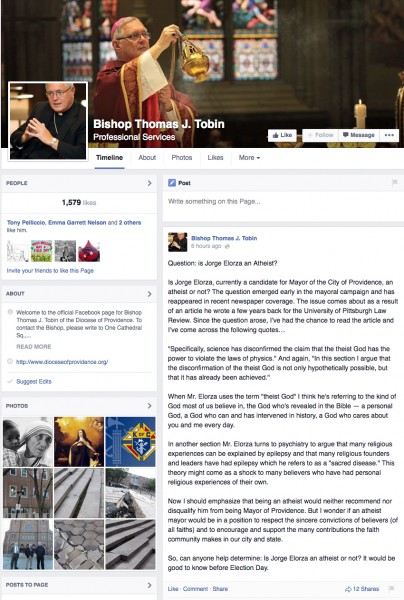
Task: Expand the About section chevron
Action: click(x=149, y=294)
